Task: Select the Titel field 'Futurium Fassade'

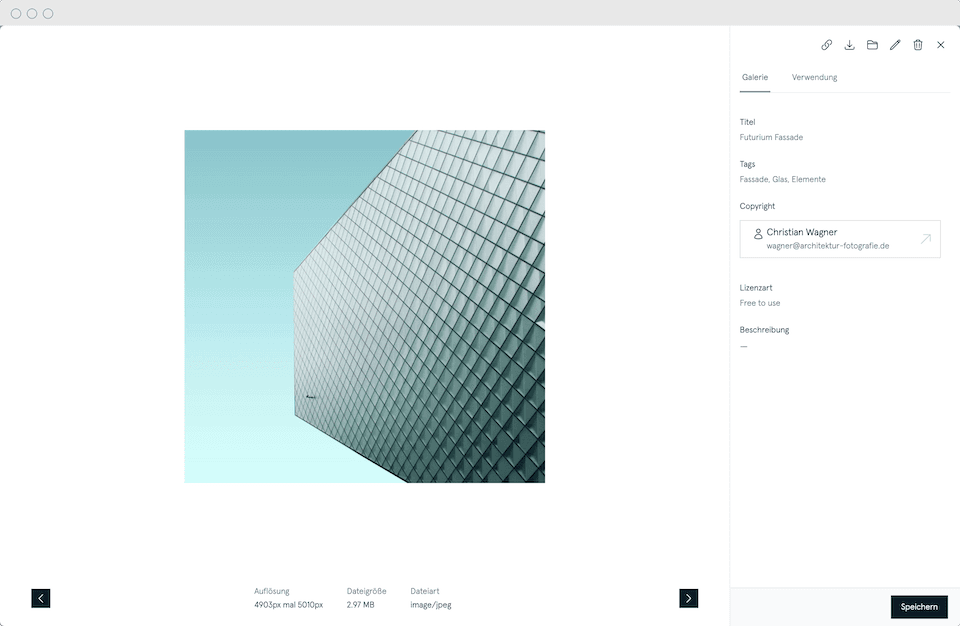Action: pyautogui.click(x=771, y=137)
